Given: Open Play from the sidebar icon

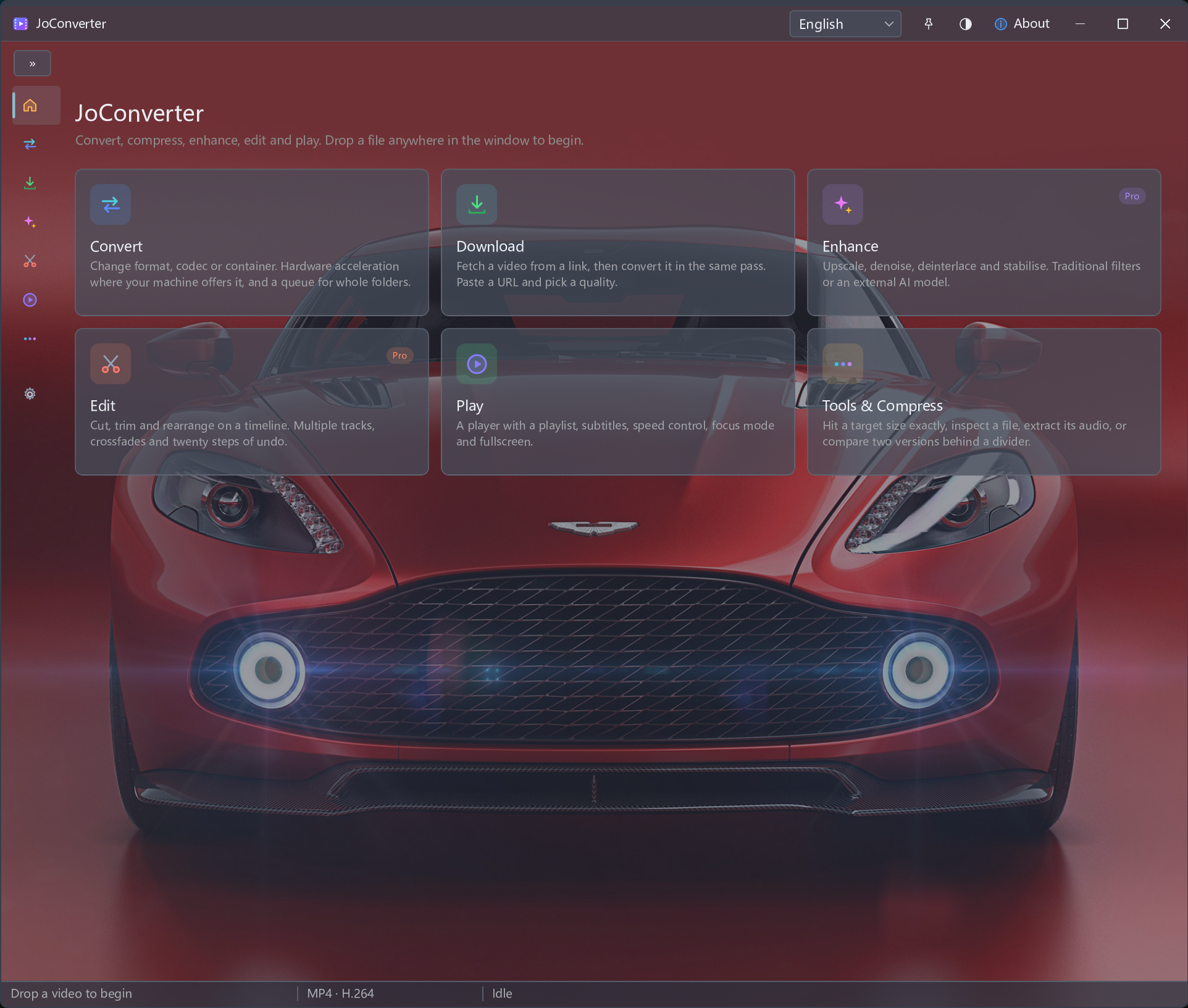Looking at the screenshot, I should (x=30, y=300).
